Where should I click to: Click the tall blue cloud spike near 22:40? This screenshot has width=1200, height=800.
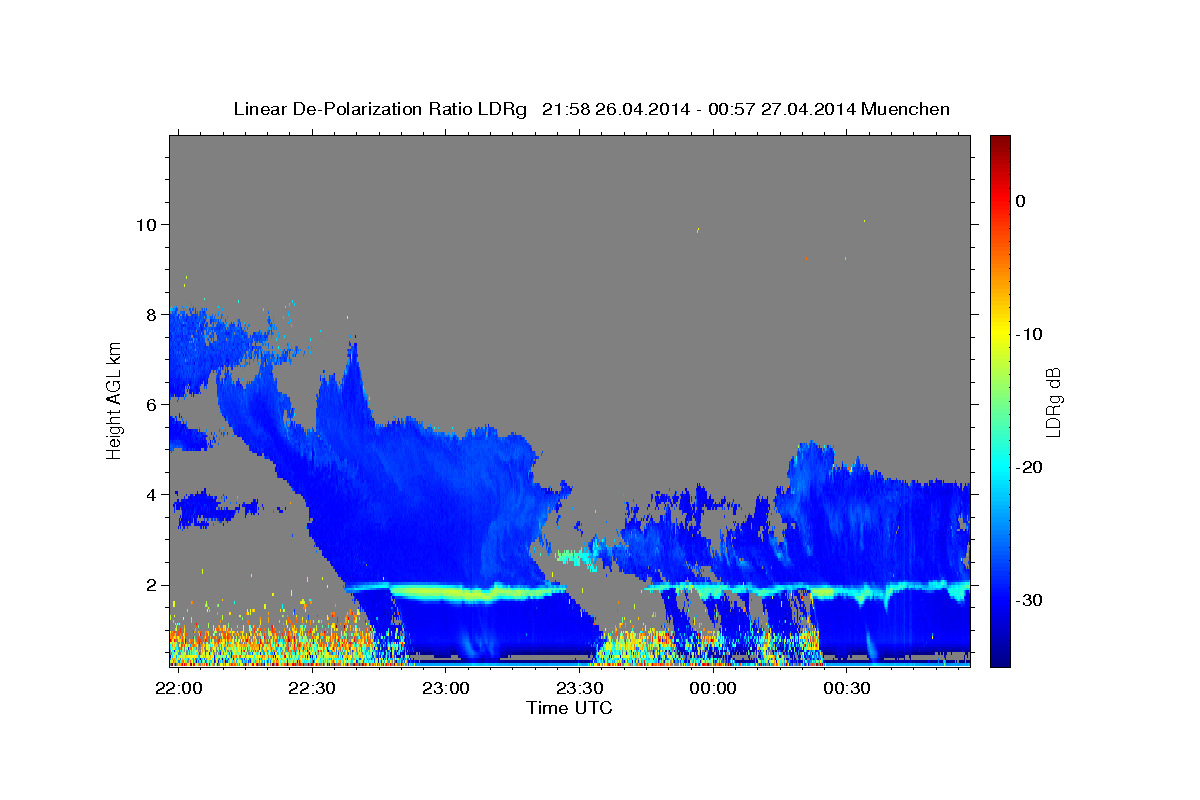tap(352, 385)
